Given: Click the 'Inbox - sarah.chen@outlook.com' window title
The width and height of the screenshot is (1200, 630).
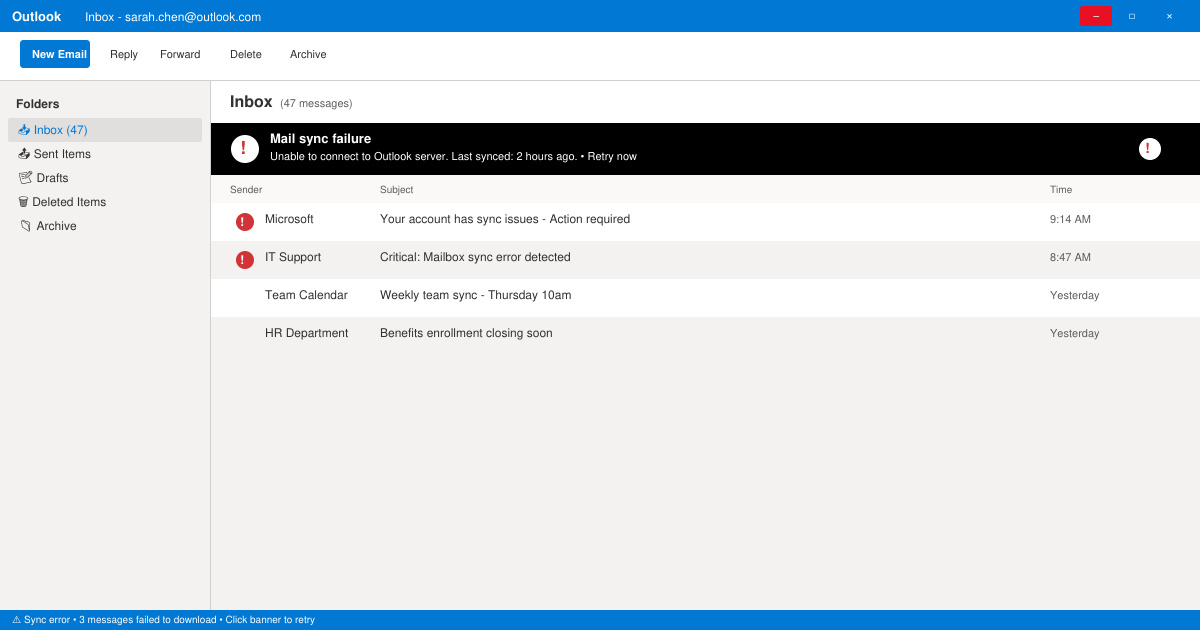Looking at the screenshot, I should pyautogui.click(x=173, y=17).
